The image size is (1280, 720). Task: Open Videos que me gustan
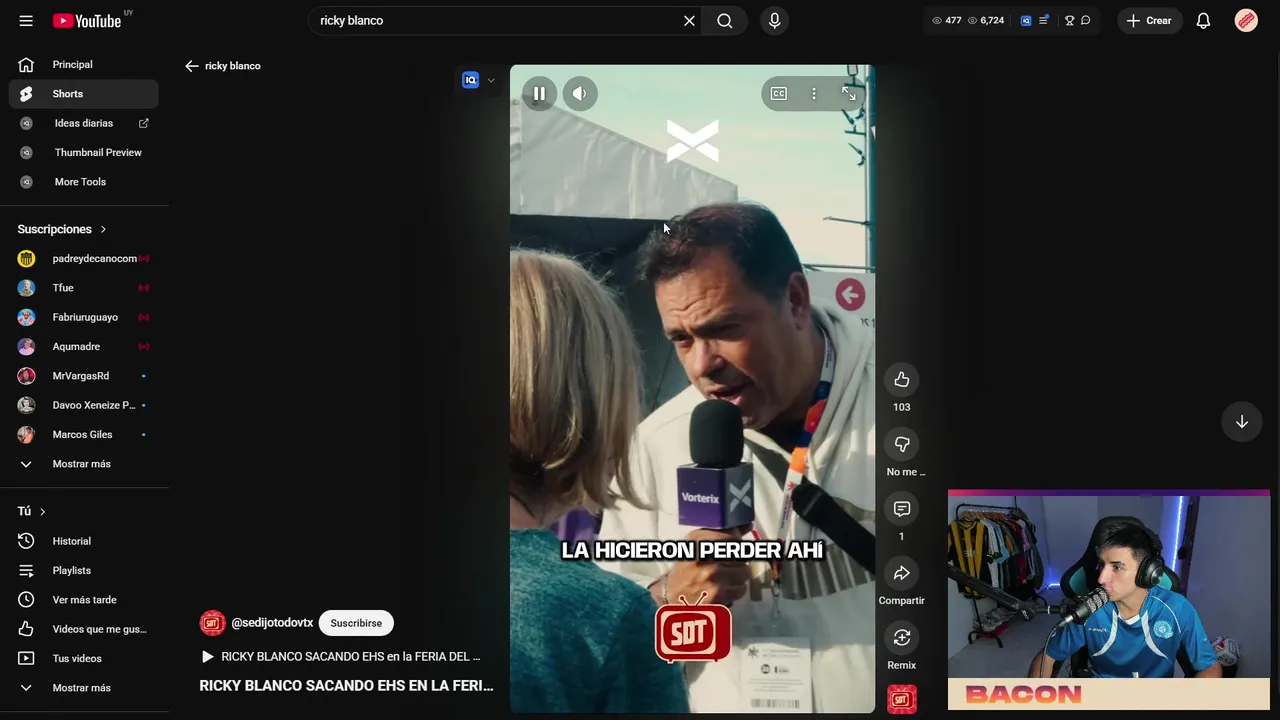coord(84,629)
